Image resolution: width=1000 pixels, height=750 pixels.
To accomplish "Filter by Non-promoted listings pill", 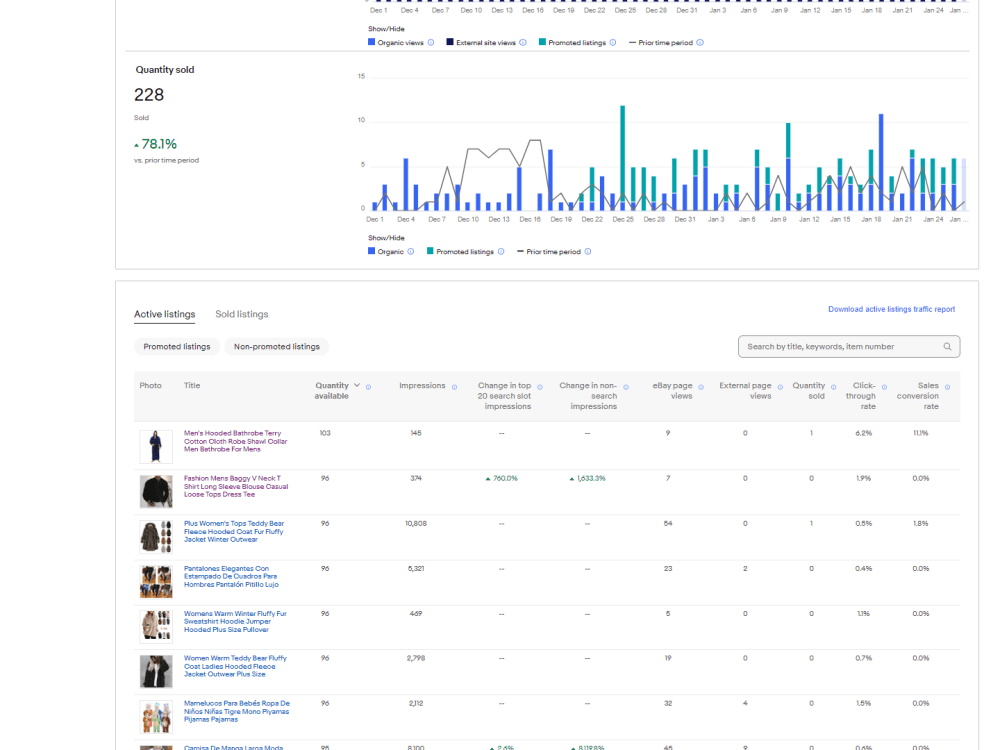I will 277,347.
